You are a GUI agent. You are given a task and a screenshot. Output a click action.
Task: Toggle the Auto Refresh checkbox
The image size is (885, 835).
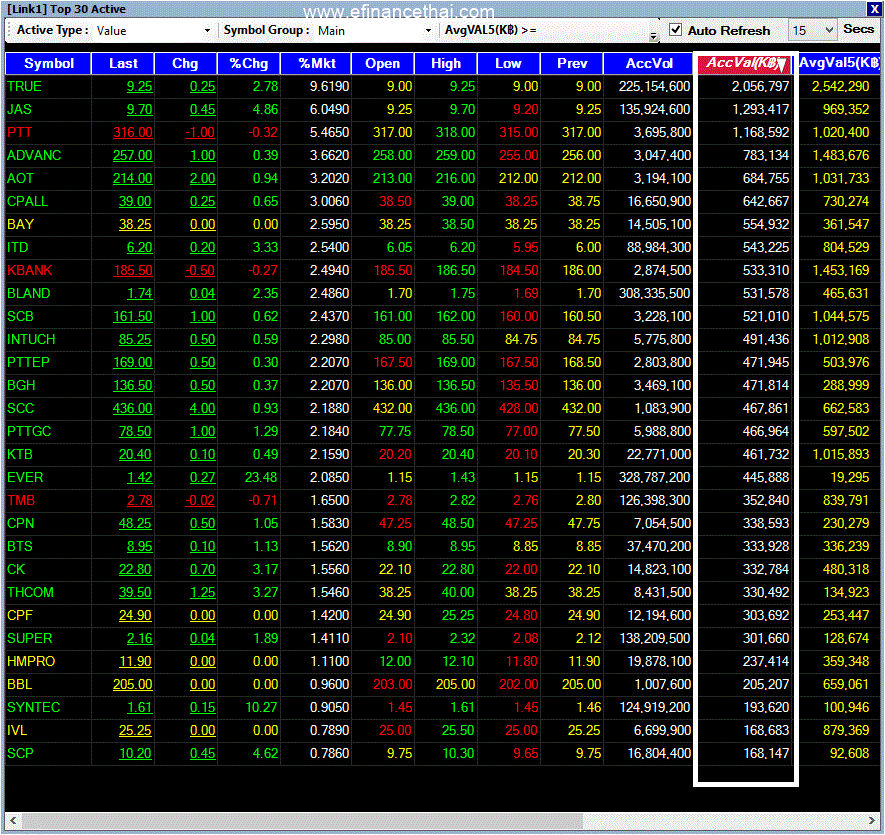point(675,30)
